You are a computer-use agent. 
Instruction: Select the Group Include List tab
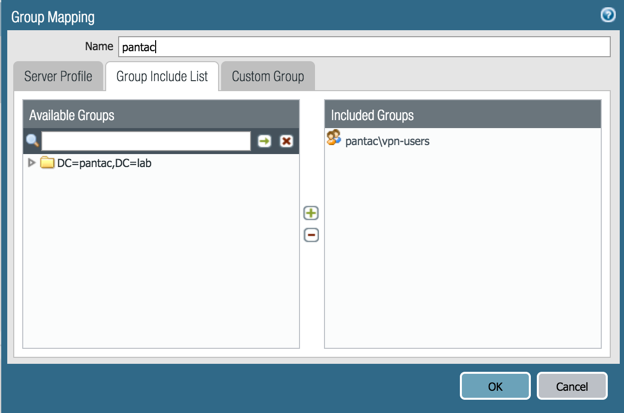(x=161, y=77)
